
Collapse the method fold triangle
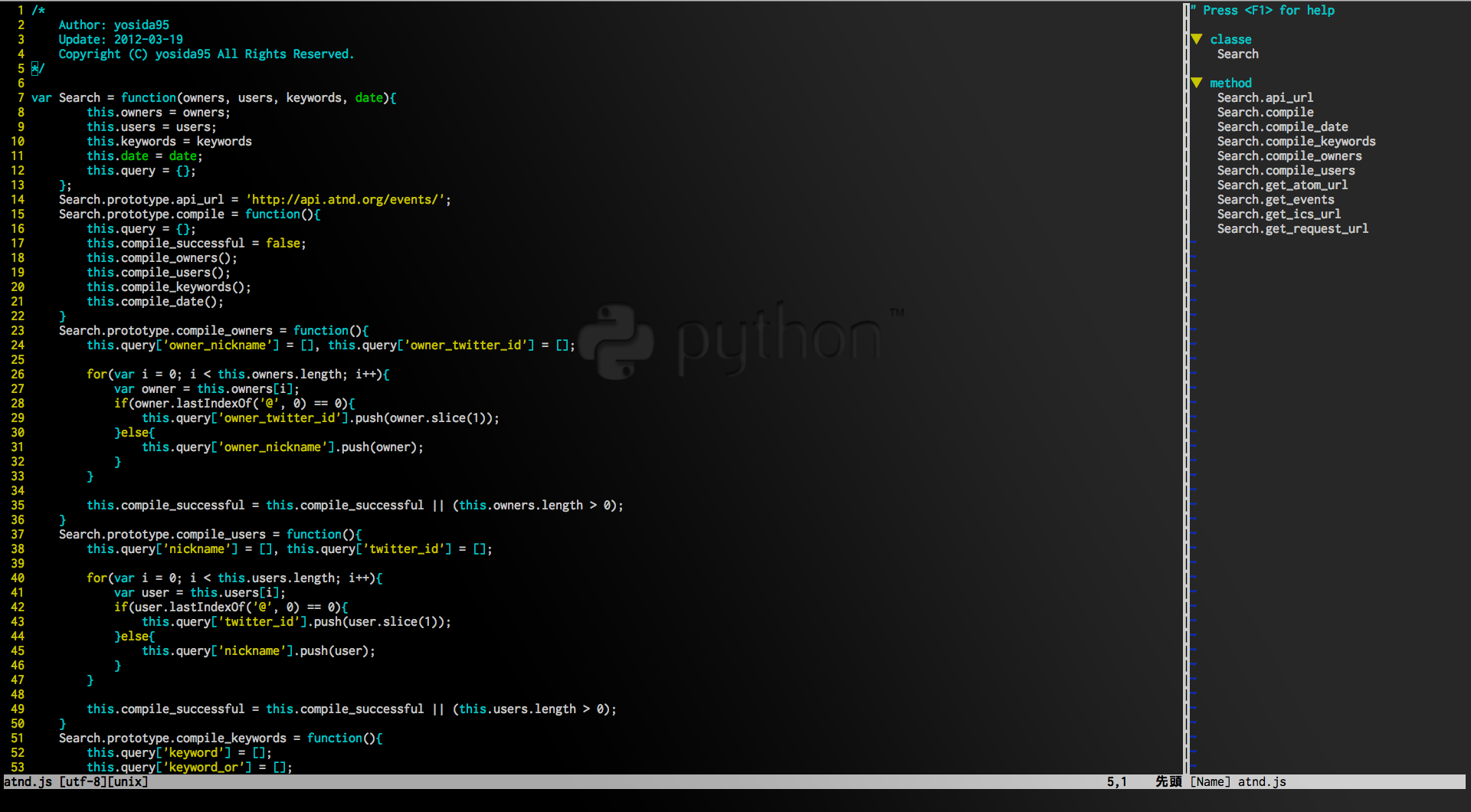pyautogui.click(x=1197, y=83)
